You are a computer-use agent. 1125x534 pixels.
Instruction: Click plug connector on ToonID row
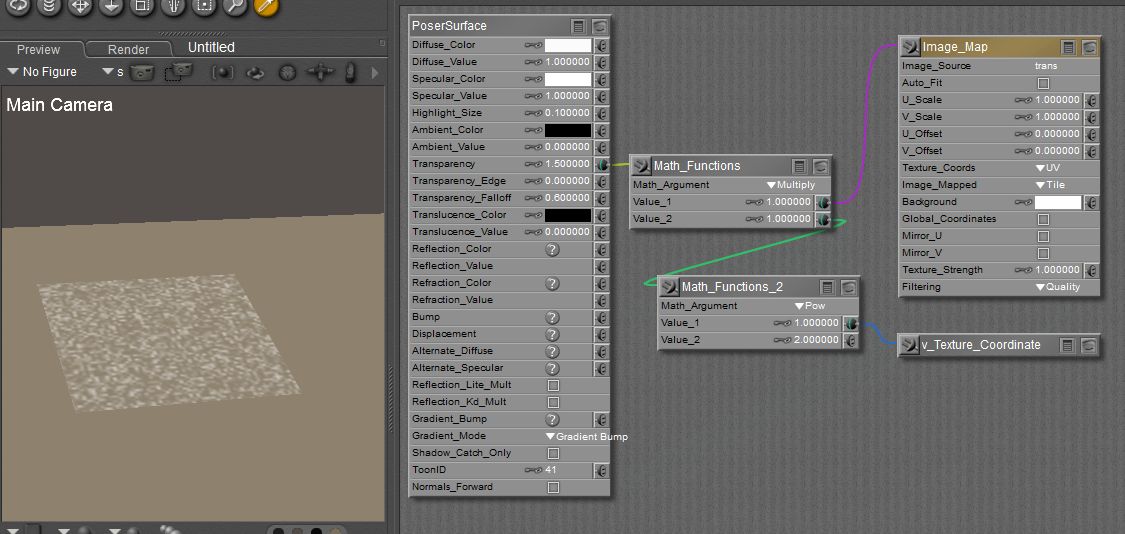click(x=601, y=471)
